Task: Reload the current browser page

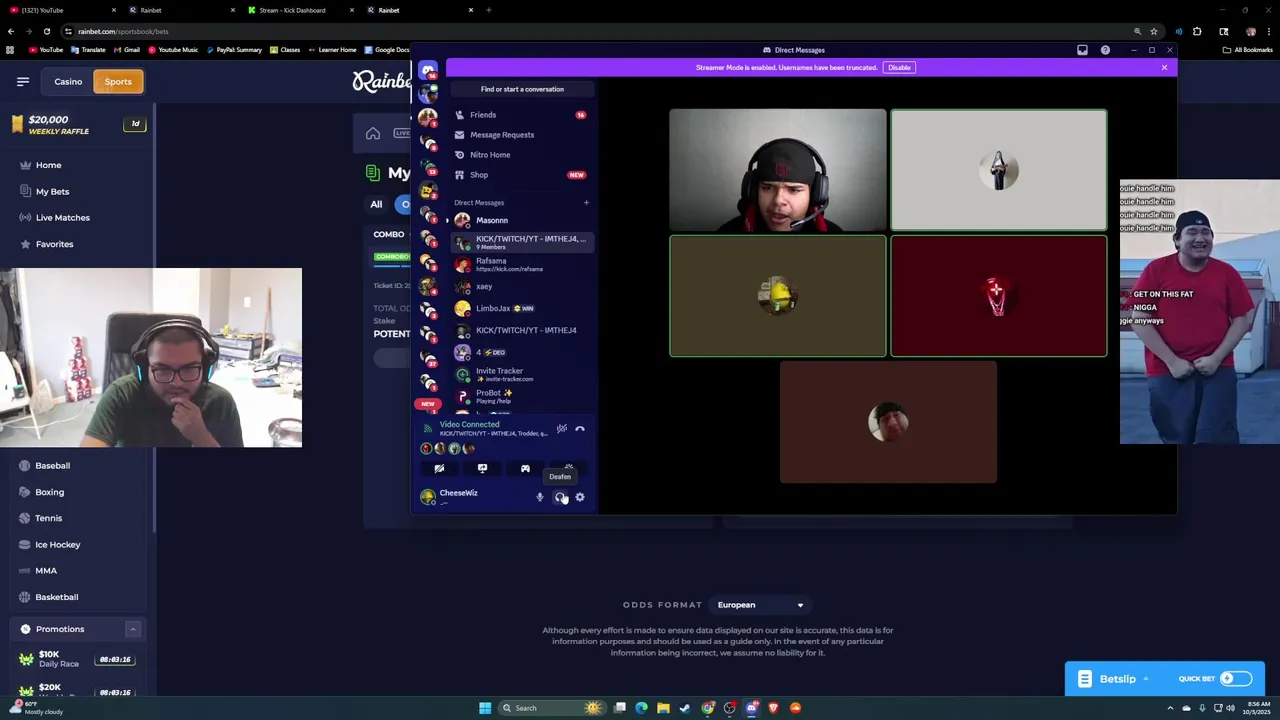Action: click(x=46, y=31)
